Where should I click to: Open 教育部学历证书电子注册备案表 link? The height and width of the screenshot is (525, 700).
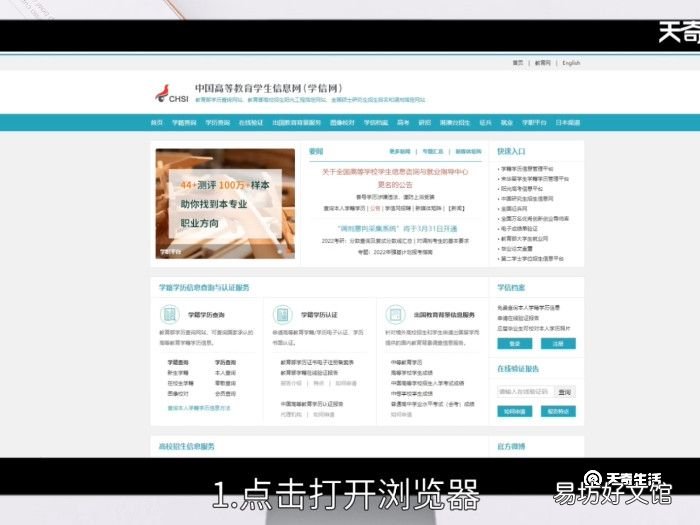(317, 362)
